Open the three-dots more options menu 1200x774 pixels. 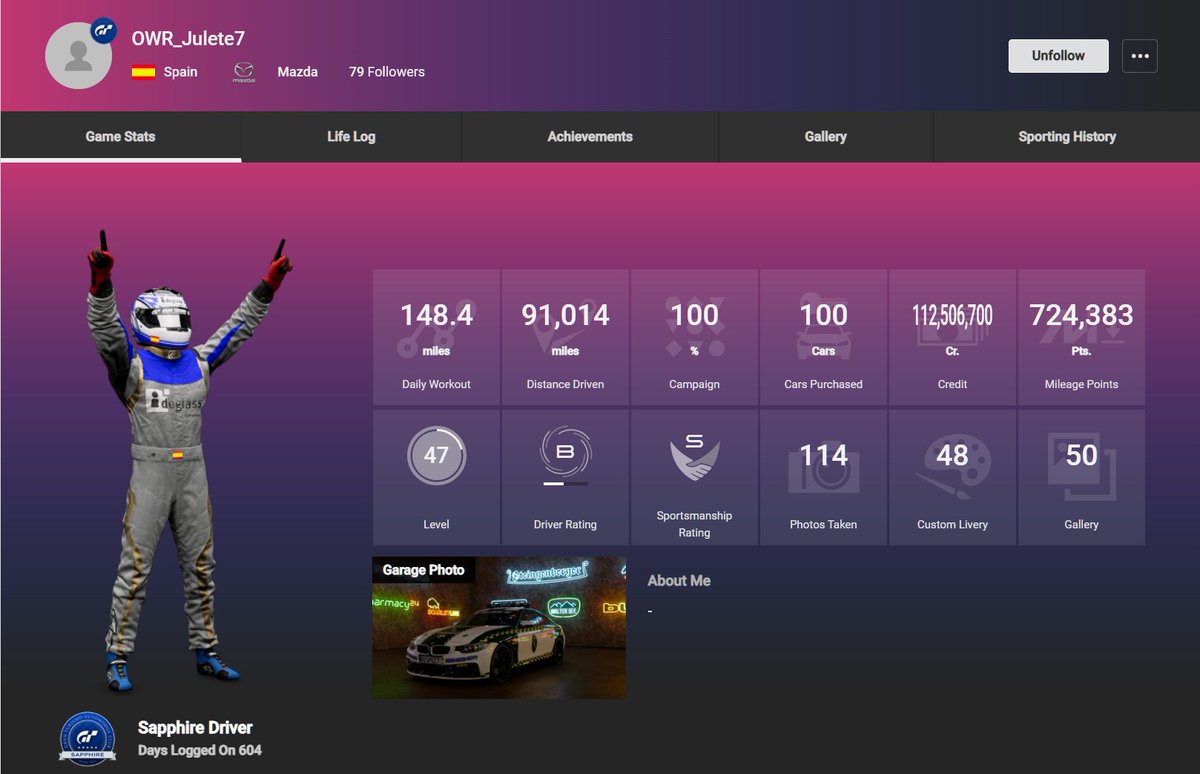coord(1140,56)
